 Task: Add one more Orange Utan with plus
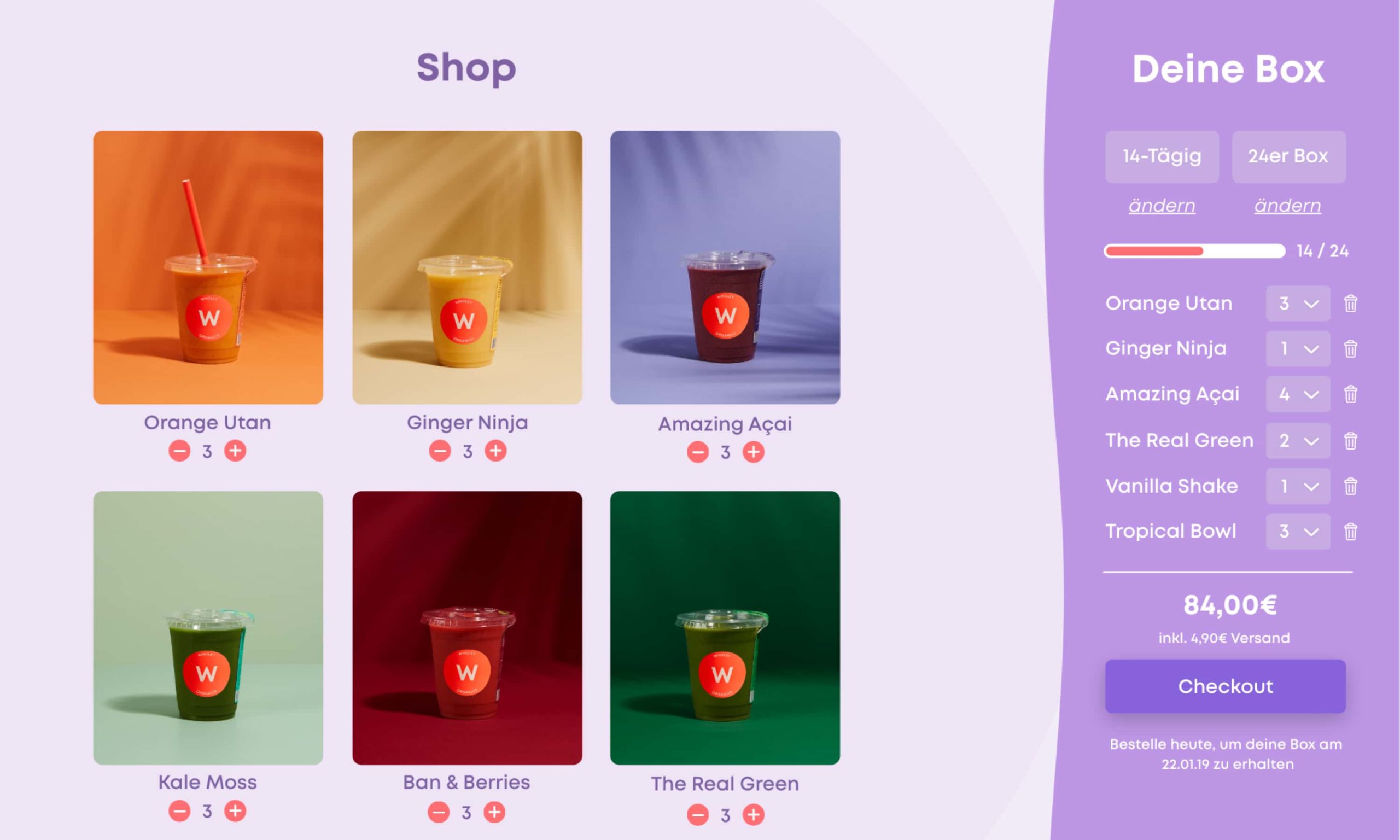(x=235, y=451)
